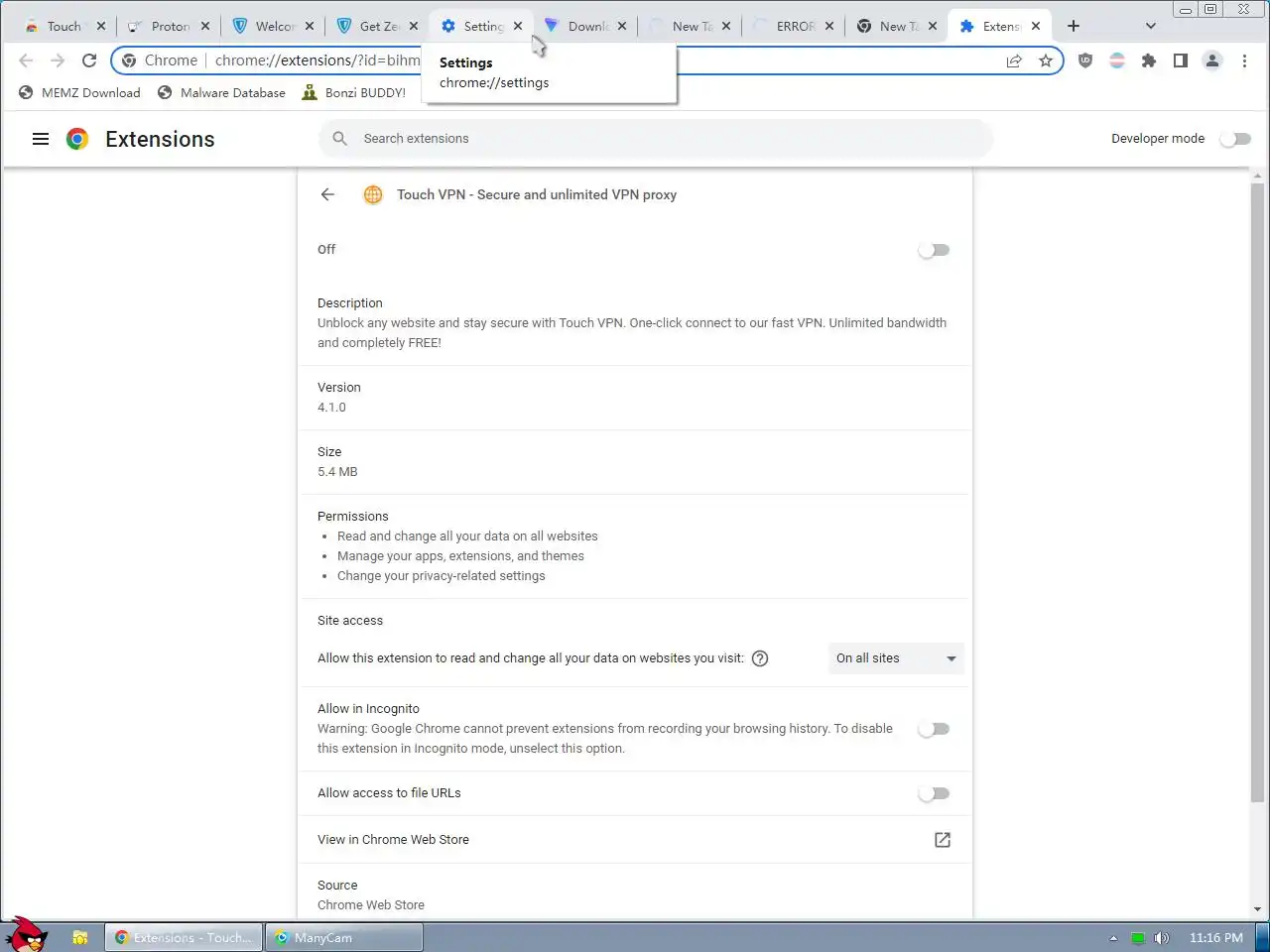Close the Settings tab

pos(518,26)
